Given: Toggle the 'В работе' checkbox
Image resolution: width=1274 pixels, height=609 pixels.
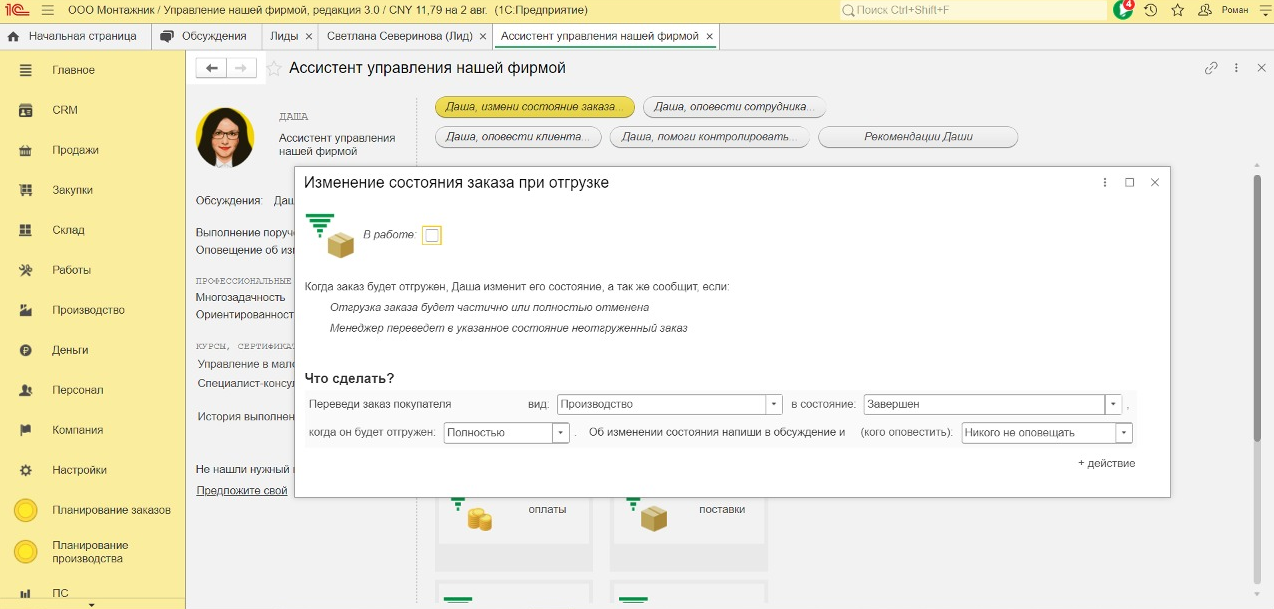Looking at the screenshot, I should pyautogui.click(x=432, y=235).
